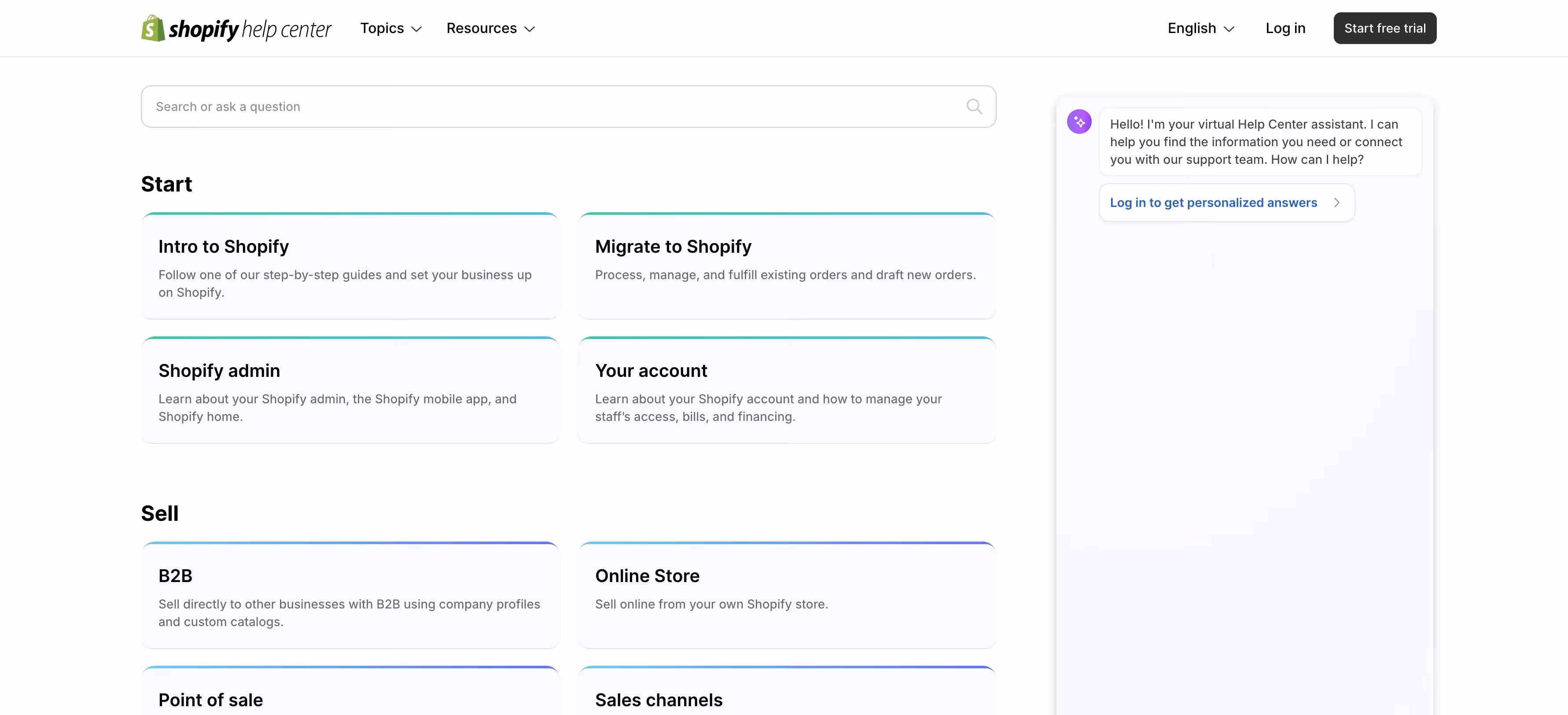The width and height of the screenshot is (1568, 715).
Task: Open the Sales channels card
Action: (787, 691)
